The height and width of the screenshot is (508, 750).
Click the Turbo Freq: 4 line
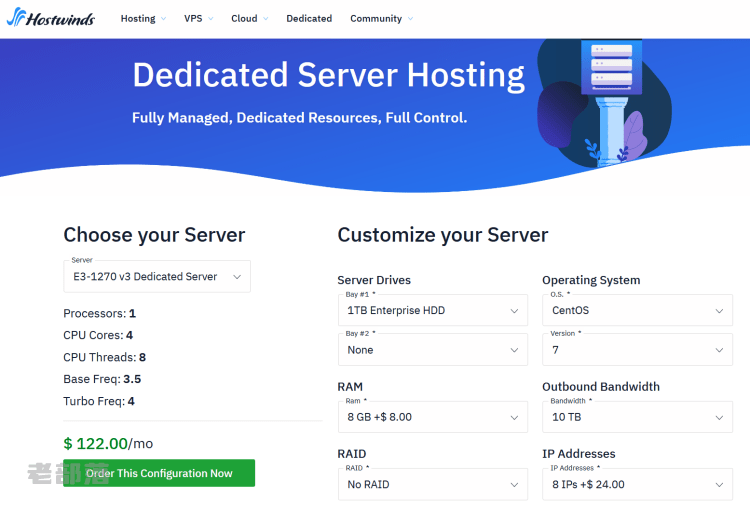point(99,401)
